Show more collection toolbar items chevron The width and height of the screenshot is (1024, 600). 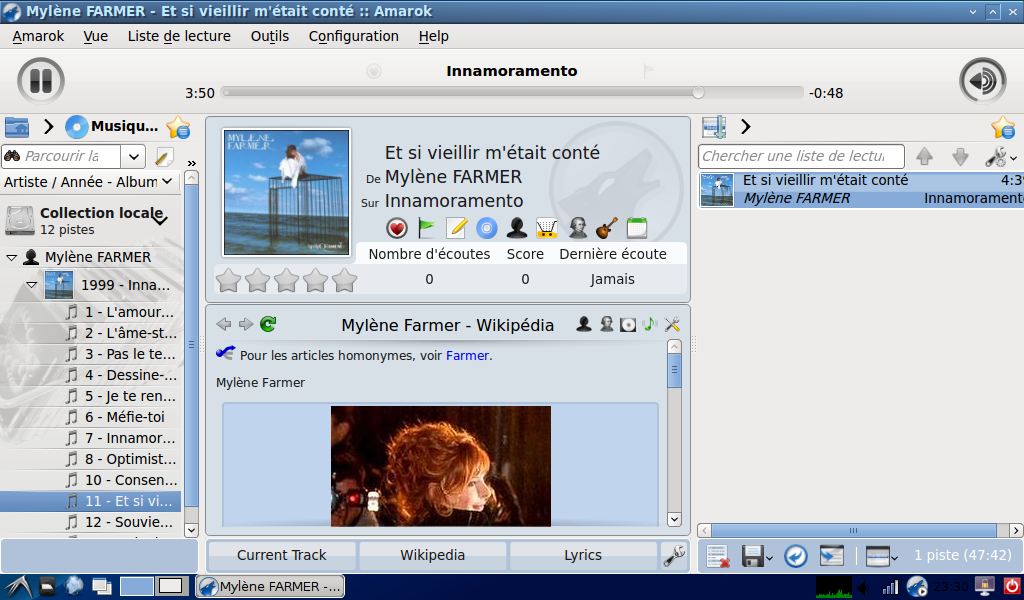tap(191, 163)
